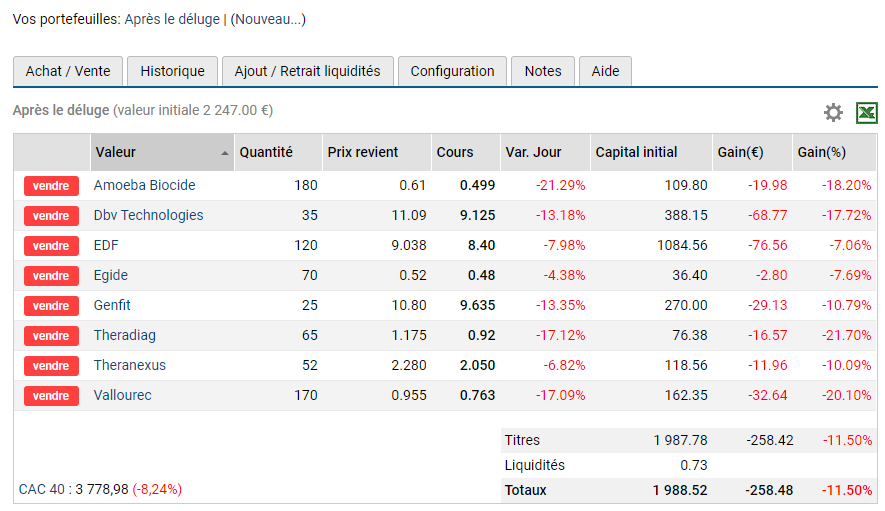Screen dimensions: 885x511
Task: Sell Theranexus with vendre button
Action: coord(51,365)
